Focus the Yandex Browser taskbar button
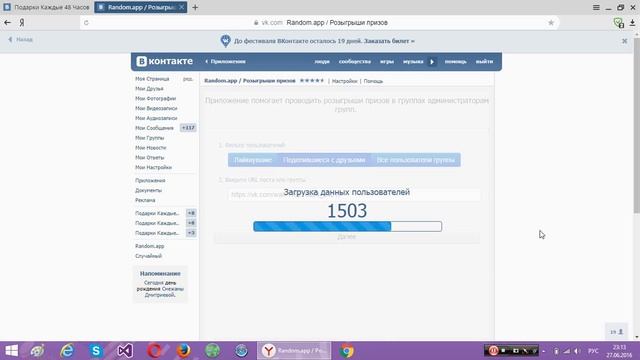This screenshot has height=360, width=640. click(294, 351)
